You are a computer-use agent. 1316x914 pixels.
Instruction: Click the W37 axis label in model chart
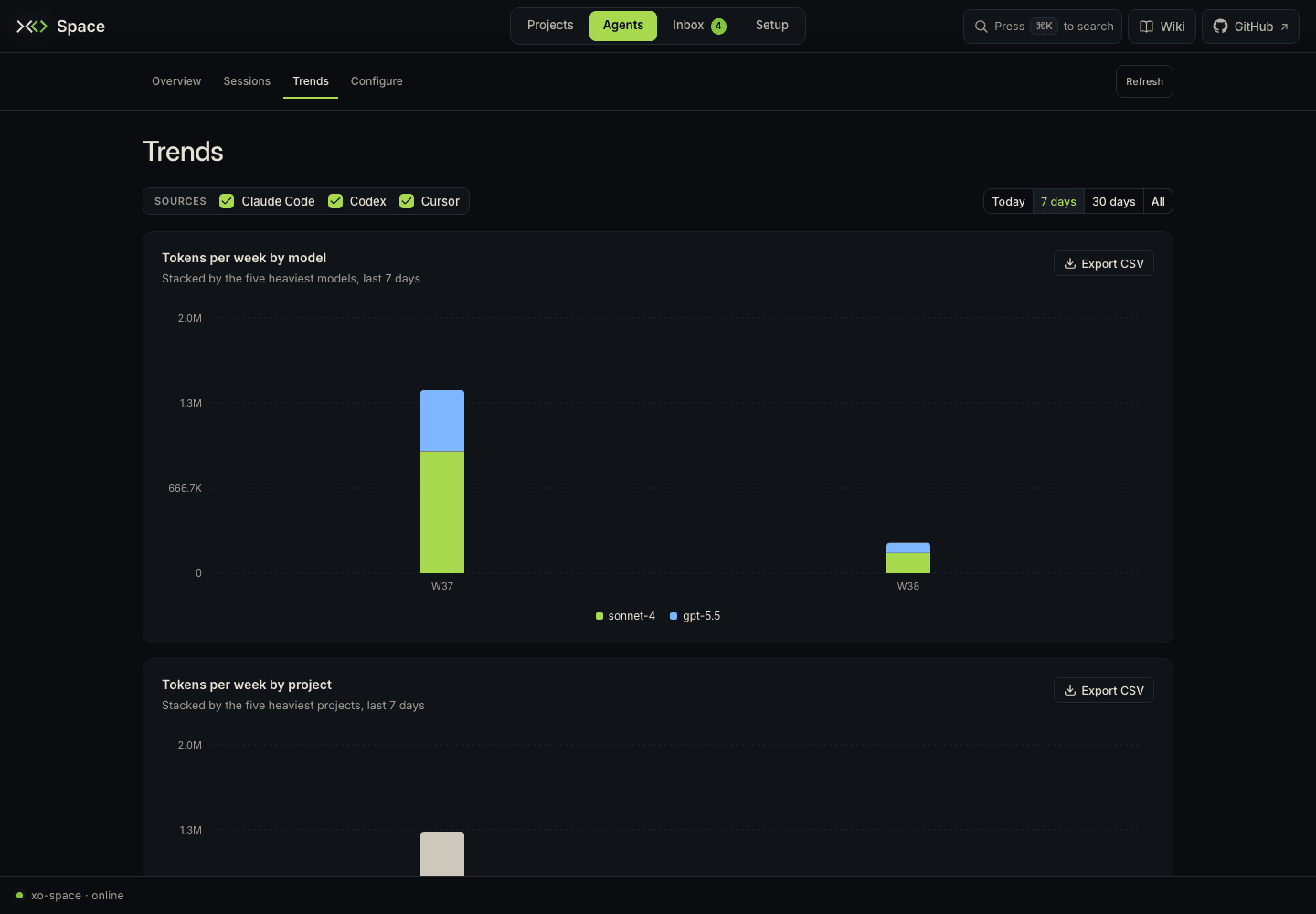[442, 586]
